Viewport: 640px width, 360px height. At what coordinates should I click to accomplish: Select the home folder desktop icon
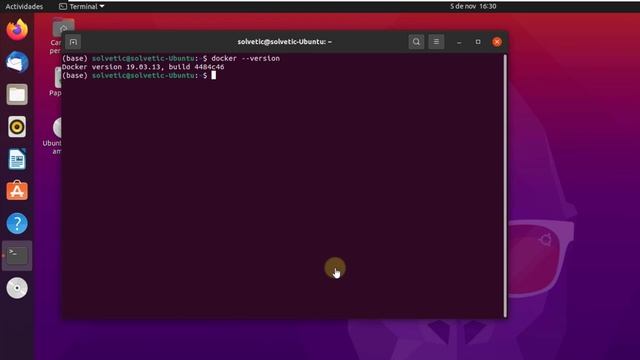pyautogui.click(x=63, y=28)
